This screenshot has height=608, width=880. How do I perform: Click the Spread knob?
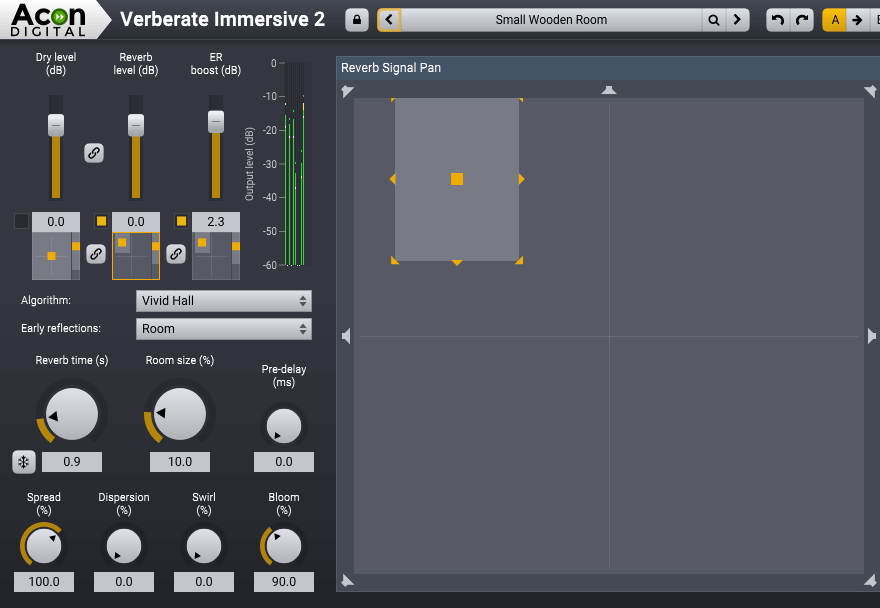click(x=44, y=546)
